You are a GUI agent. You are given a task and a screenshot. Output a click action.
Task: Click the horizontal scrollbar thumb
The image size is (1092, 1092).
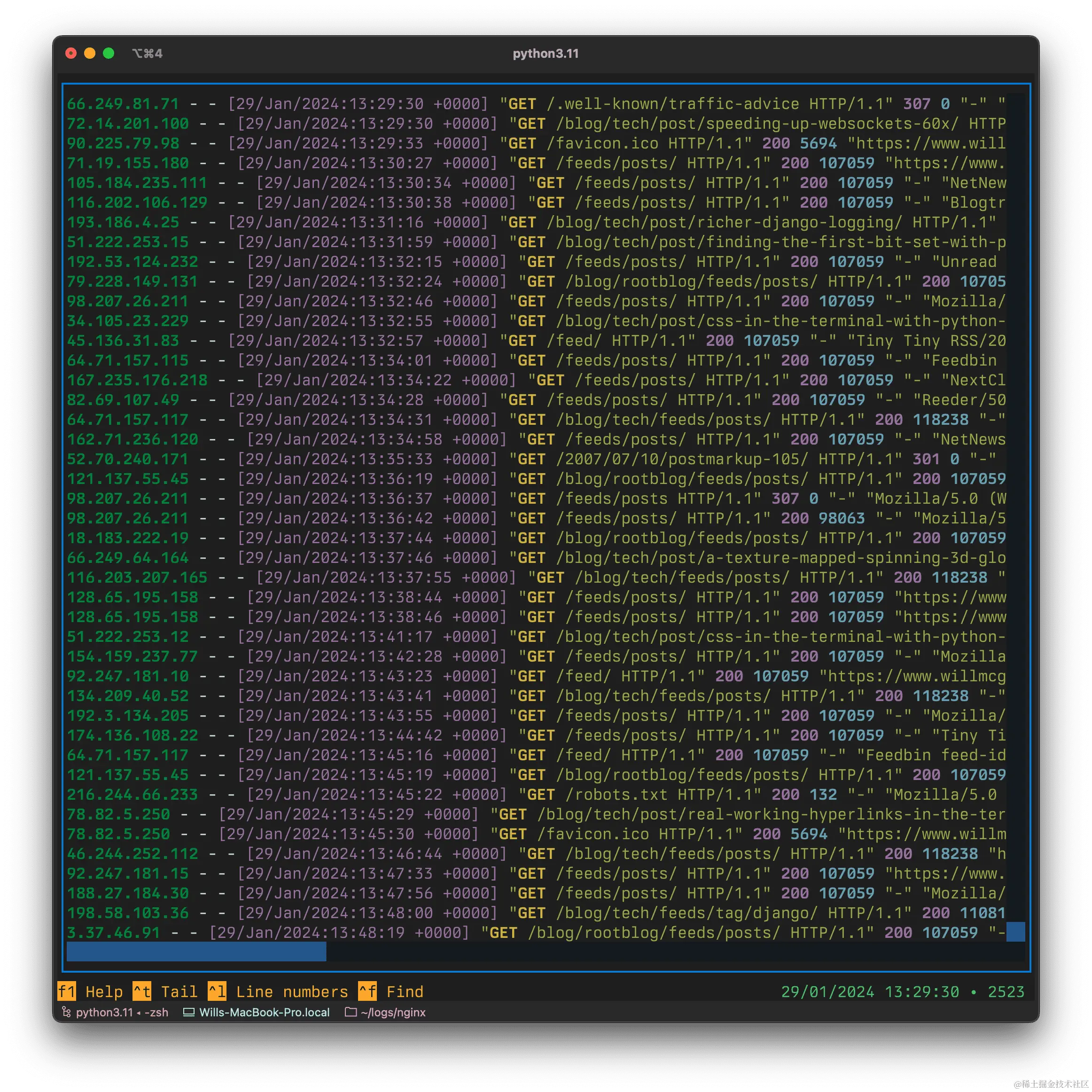click(x=196, y=952)
